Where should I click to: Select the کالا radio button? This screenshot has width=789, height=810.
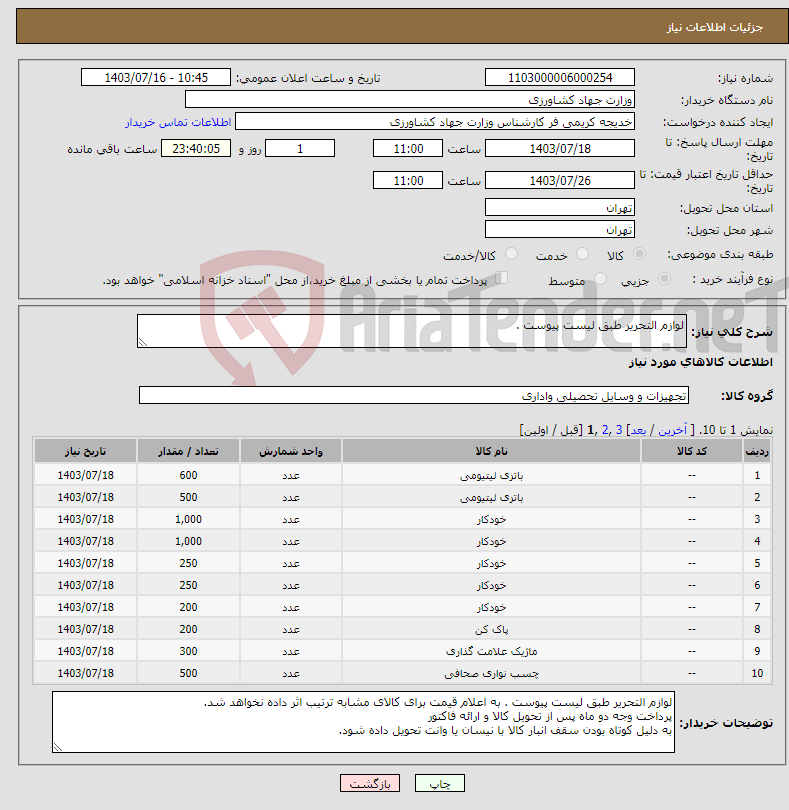(x=639, y=254)
